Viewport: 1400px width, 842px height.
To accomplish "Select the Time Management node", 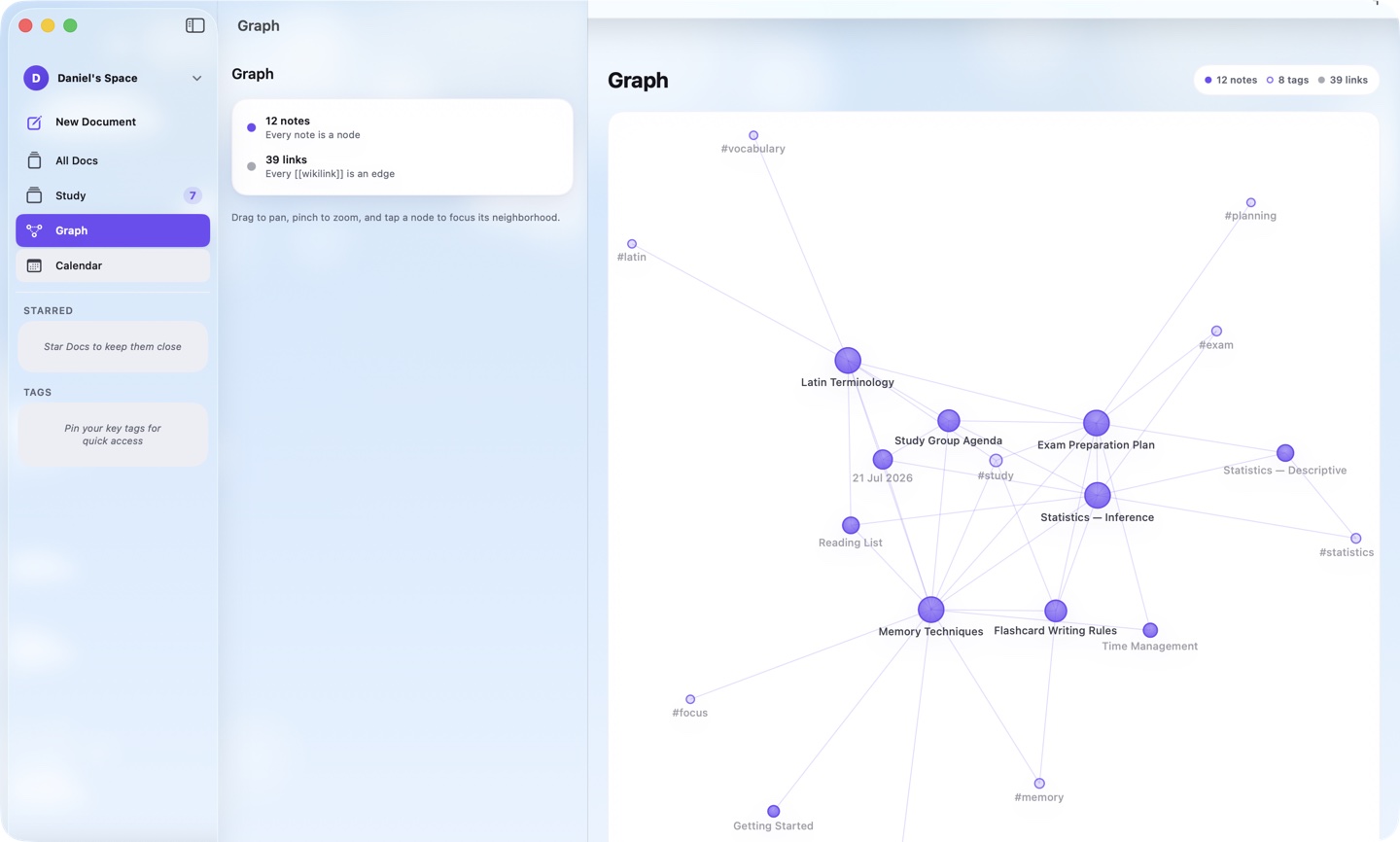I will [x=1150, y=630].
